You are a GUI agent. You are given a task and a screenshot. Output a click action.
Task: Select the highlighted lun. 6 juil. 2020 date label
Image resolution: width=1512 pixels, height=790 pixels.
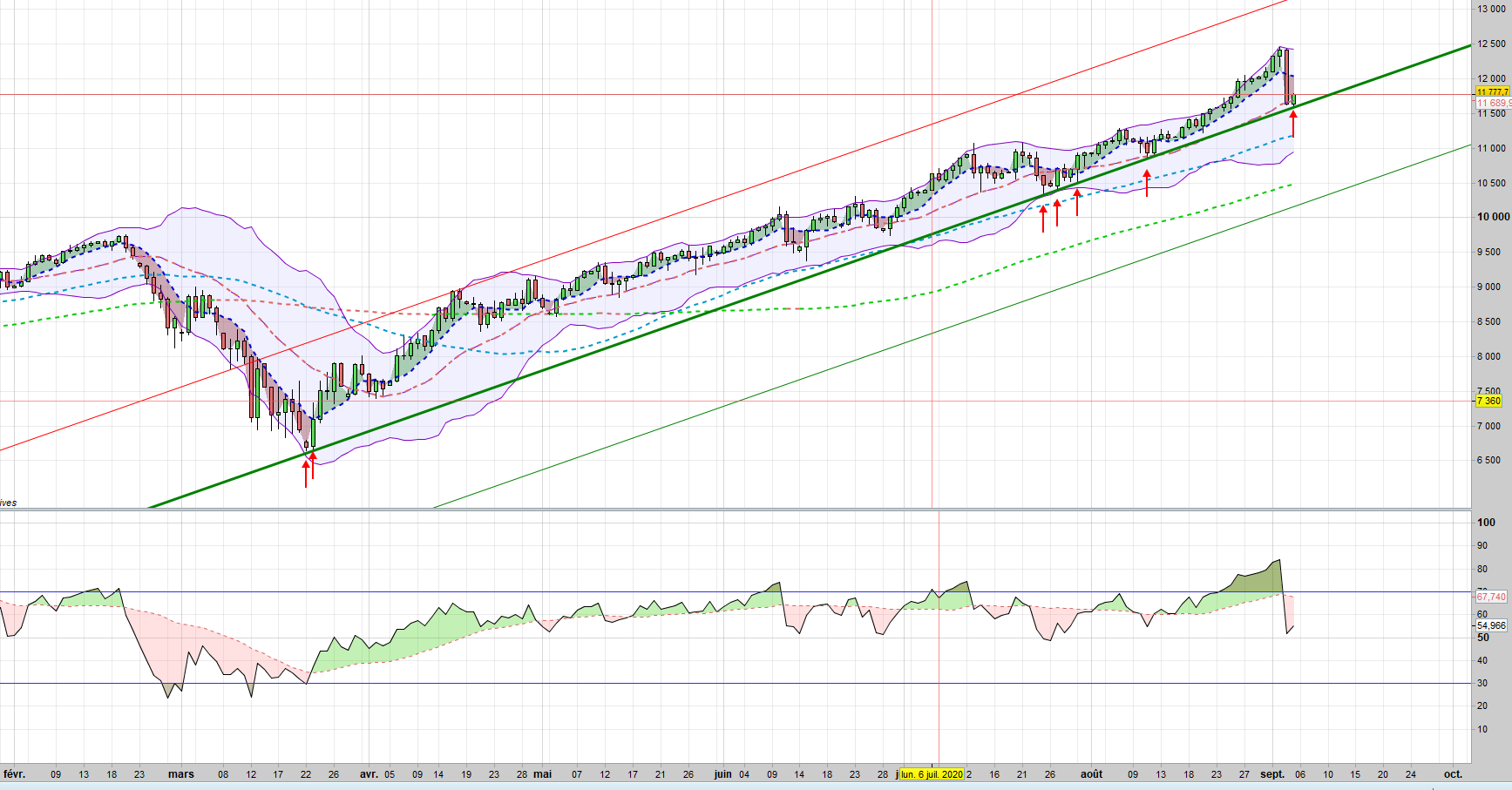[x=932, y=774]
